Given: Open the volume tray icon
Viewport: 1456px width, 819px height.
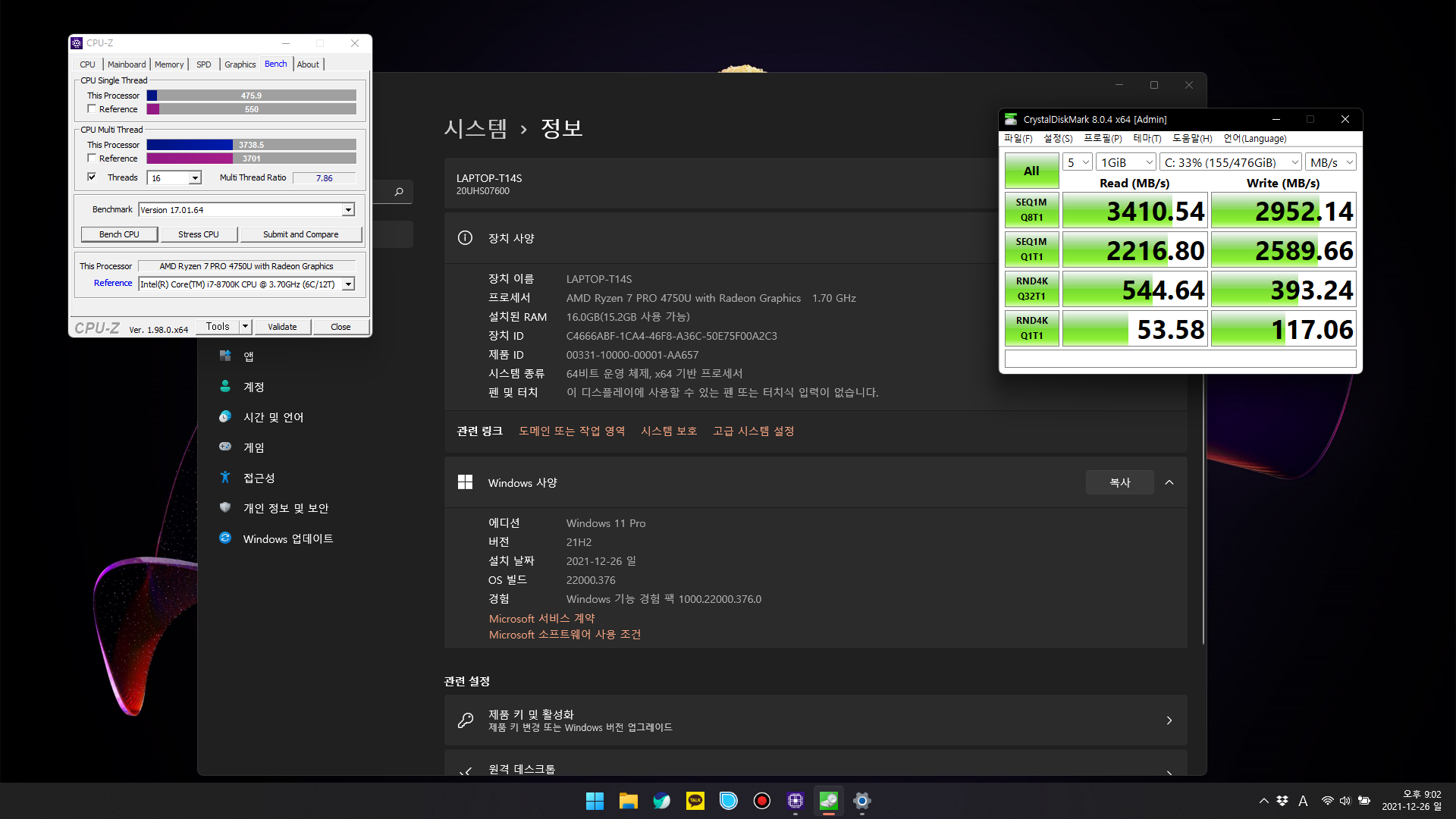Looking at the screenshot, I should [x=1345, y=801].
